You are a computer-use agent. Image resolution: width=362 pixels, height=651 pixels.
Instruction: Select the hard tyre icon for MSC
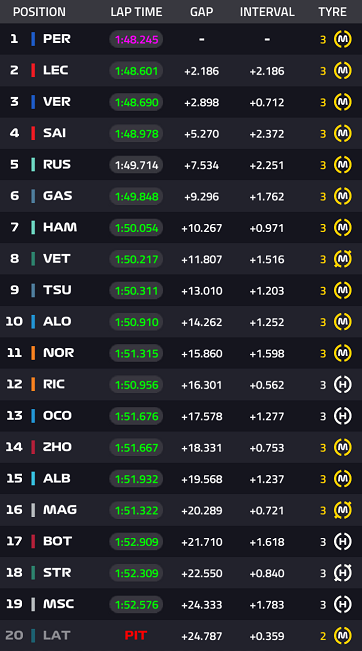pos(342,604)
